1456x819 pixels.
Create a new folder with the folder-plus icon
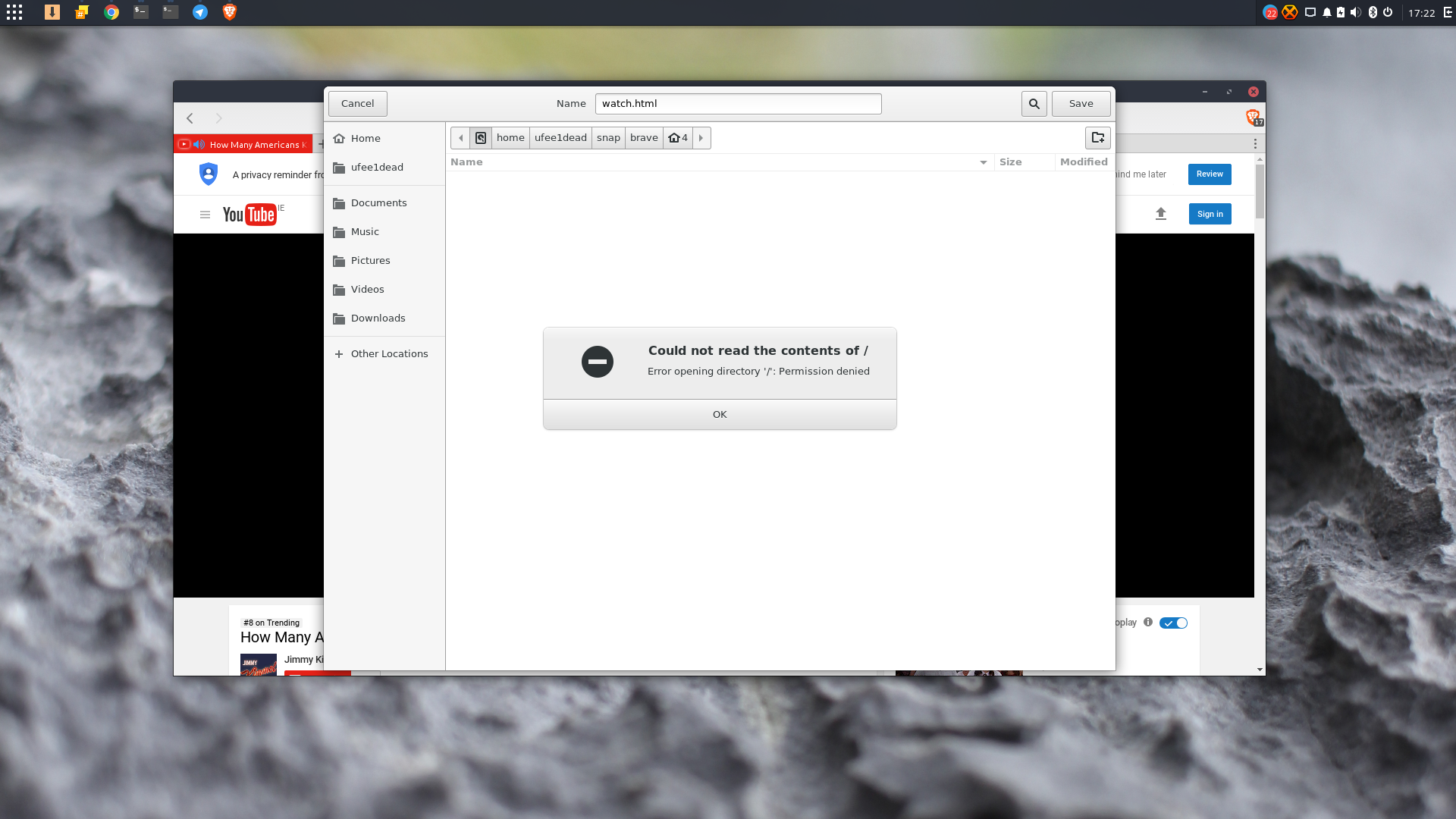(x=1097, y=138)
